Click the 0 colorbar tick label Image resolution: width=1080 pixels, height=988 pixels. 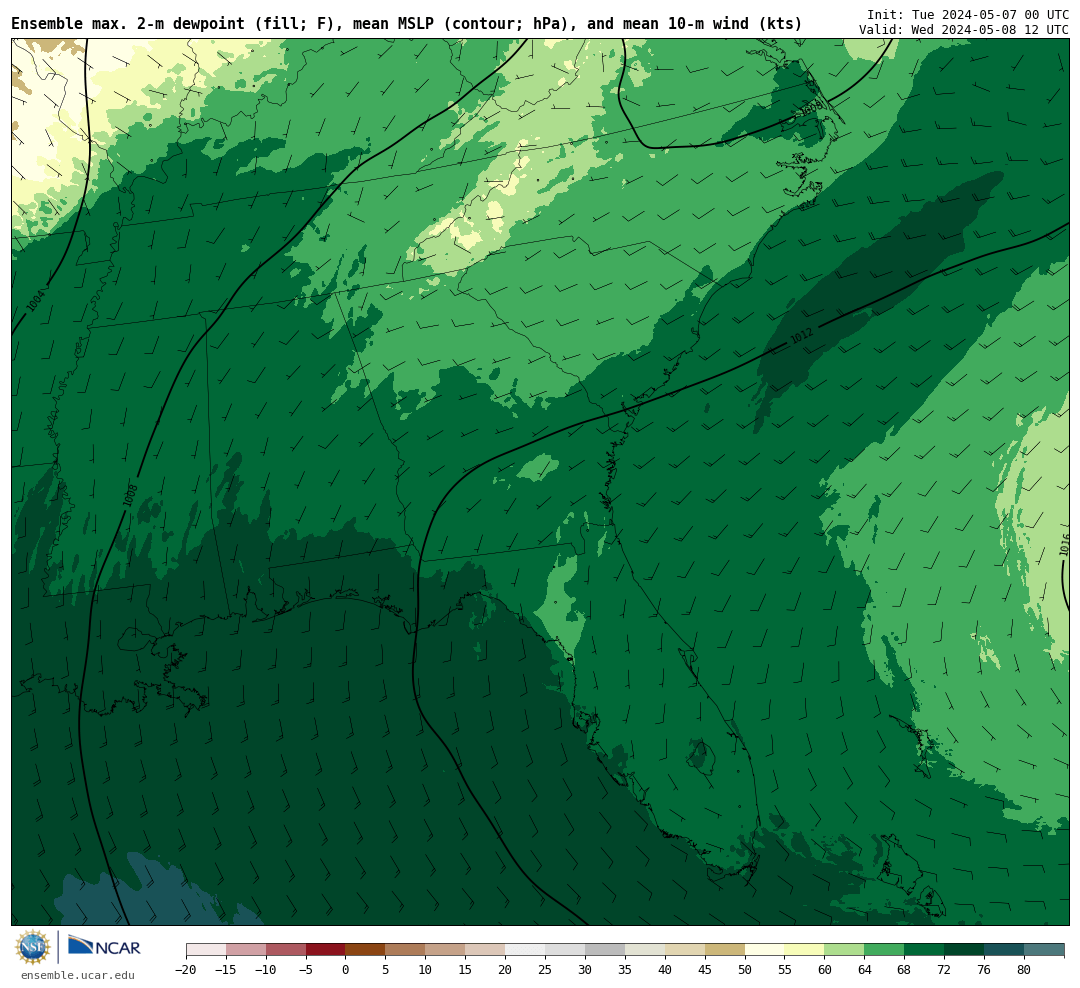coord(346,970)
